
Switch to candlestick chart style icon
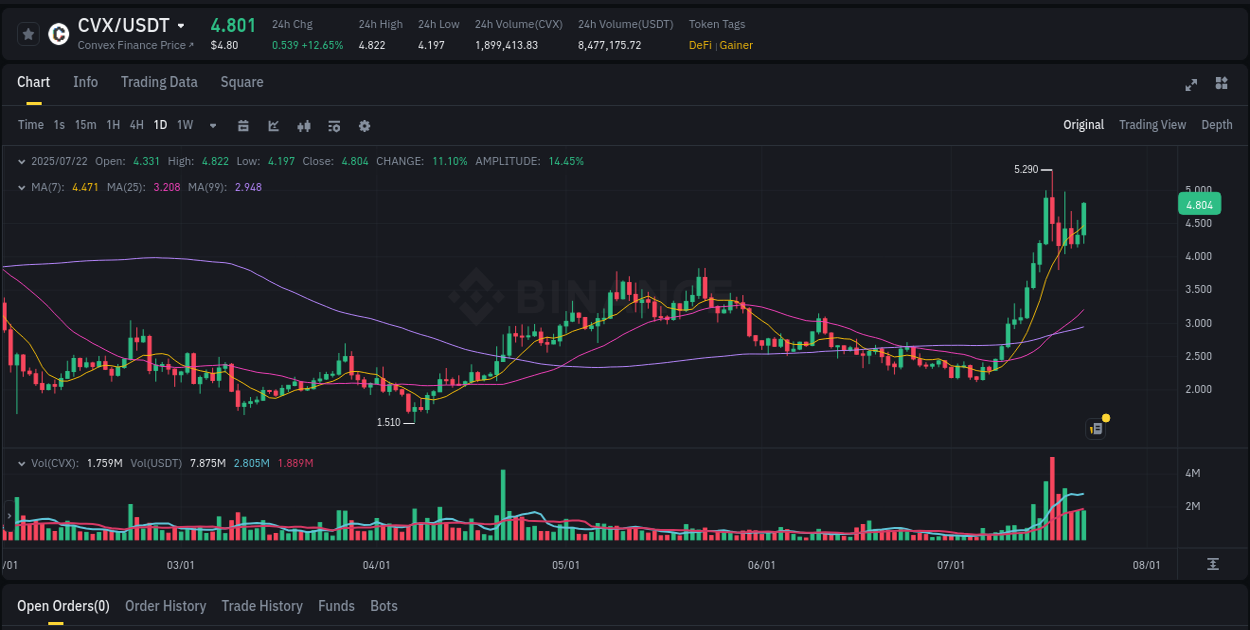coord(304,126)
